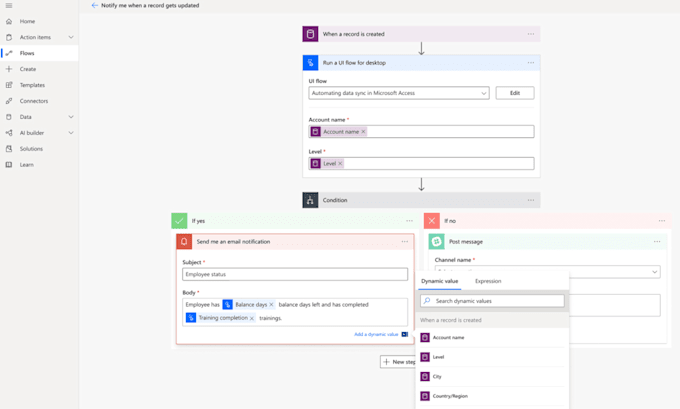
Task: Remove the Level token from field
Action: pos(340,164)
